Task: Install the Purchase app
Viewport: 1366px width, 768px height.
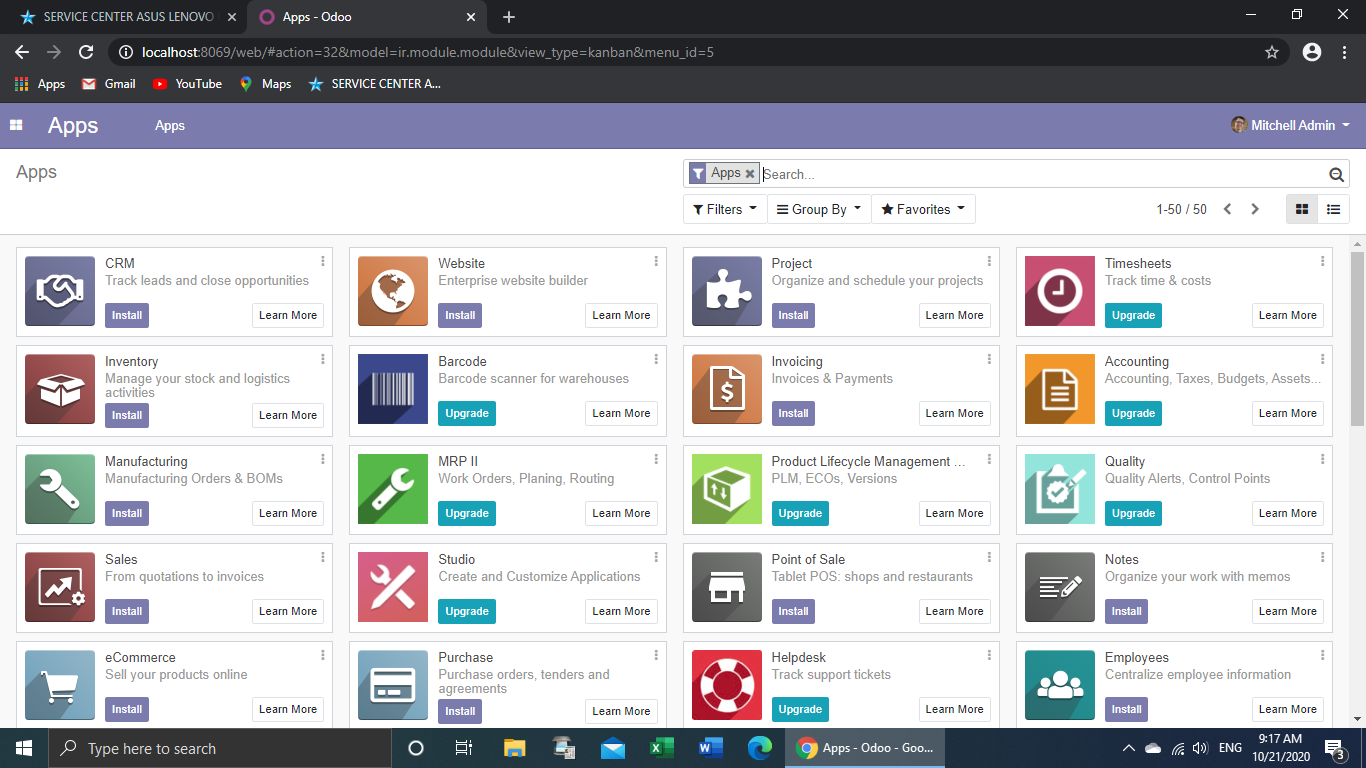Action: point(460,711)
